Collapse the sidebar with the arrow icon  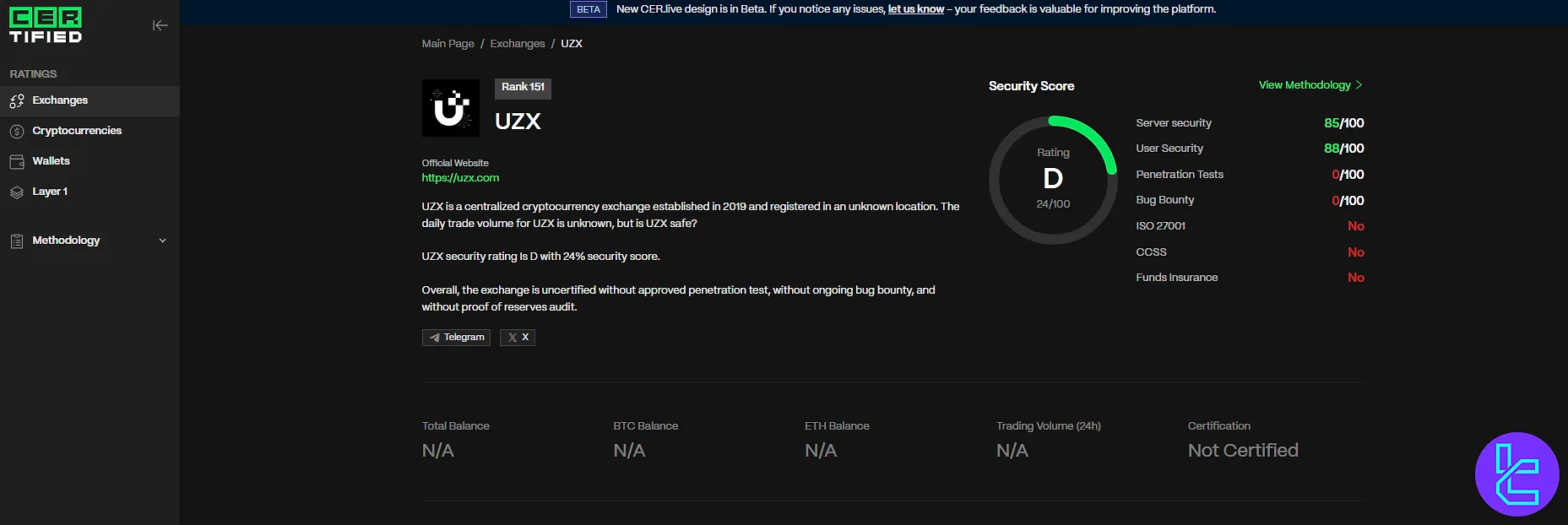[160, 25]
